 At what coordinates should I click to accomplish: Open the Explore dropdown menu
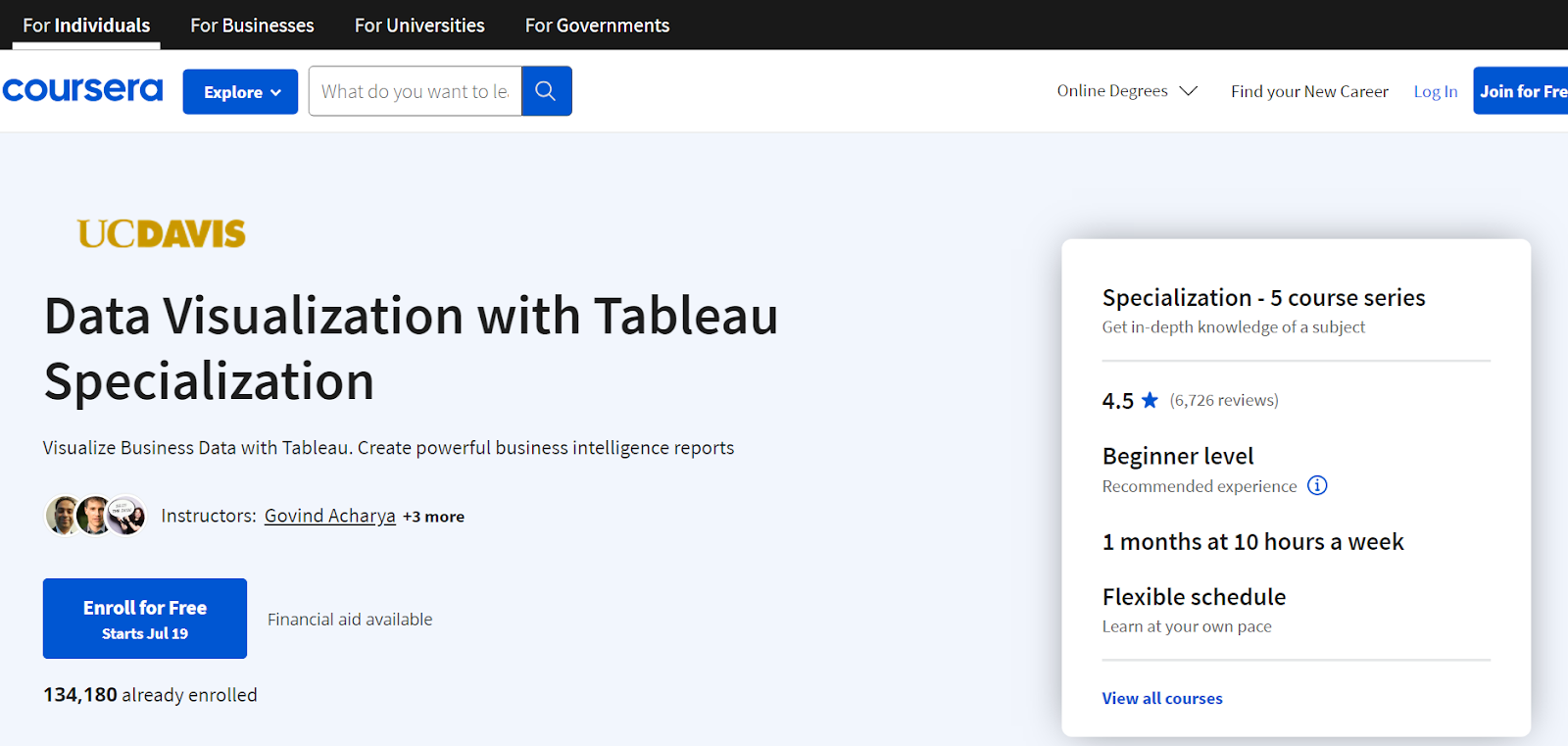click(x=240, y=92)
